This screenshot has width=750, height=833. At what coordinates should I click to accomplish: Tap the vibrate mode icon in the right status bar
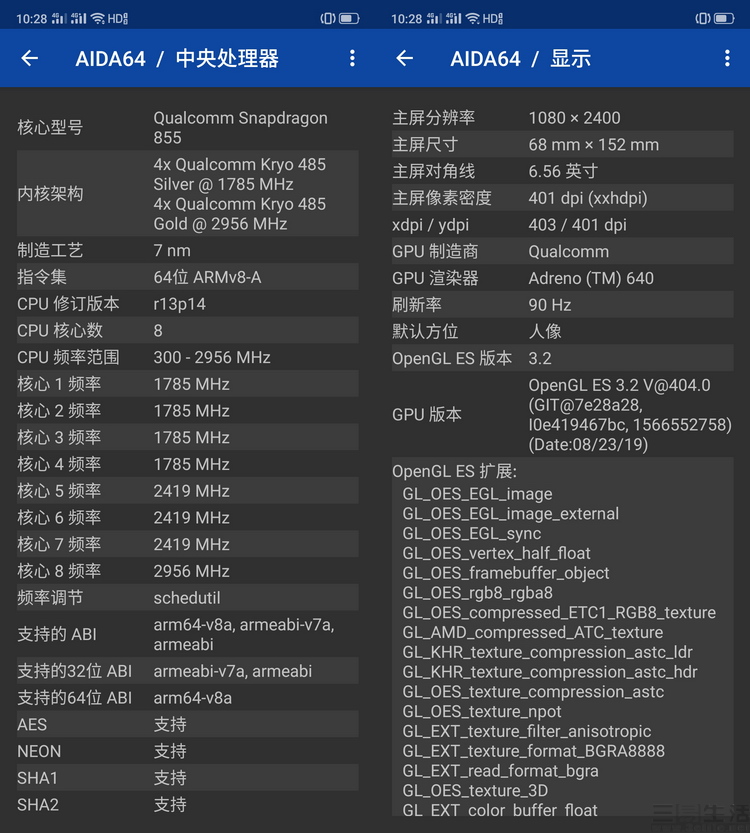(x=703, y=19)
